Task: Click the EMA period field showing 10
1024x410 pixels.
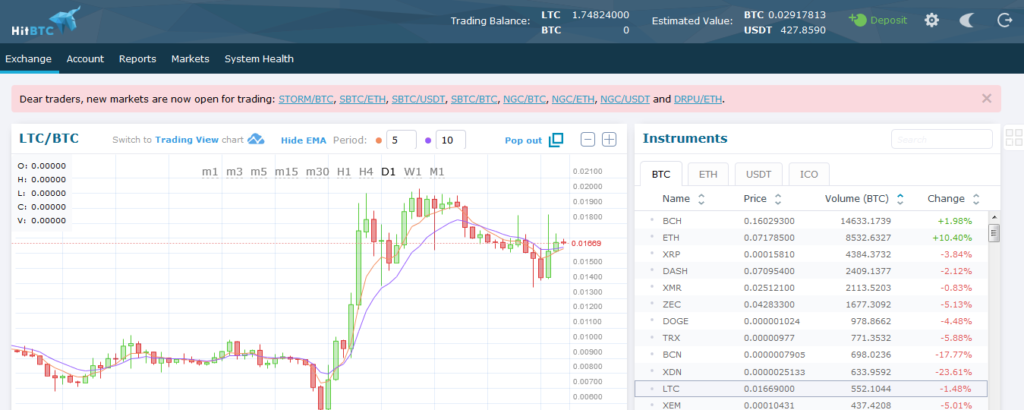Action: 451,140
